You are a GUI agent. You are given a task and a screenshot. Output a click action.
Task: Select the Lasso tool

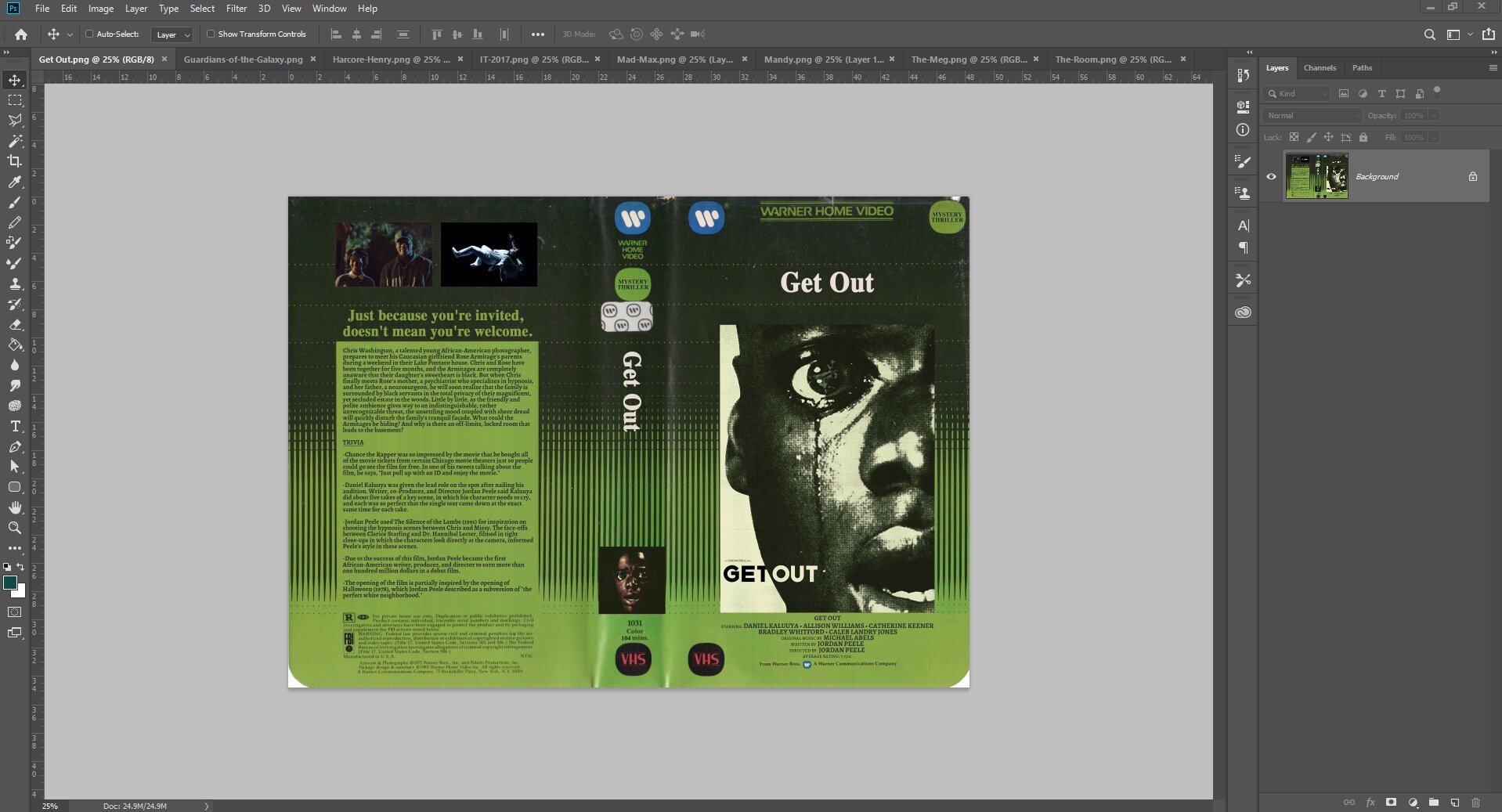point(15,121)
